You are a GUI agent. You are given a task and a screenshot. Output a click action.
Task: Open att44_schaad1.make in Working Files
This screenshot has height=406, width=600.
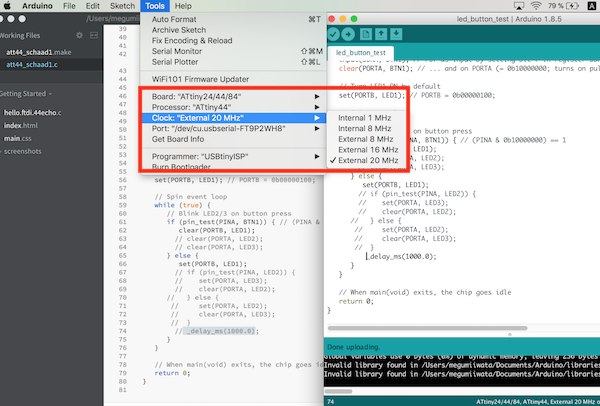39,52
